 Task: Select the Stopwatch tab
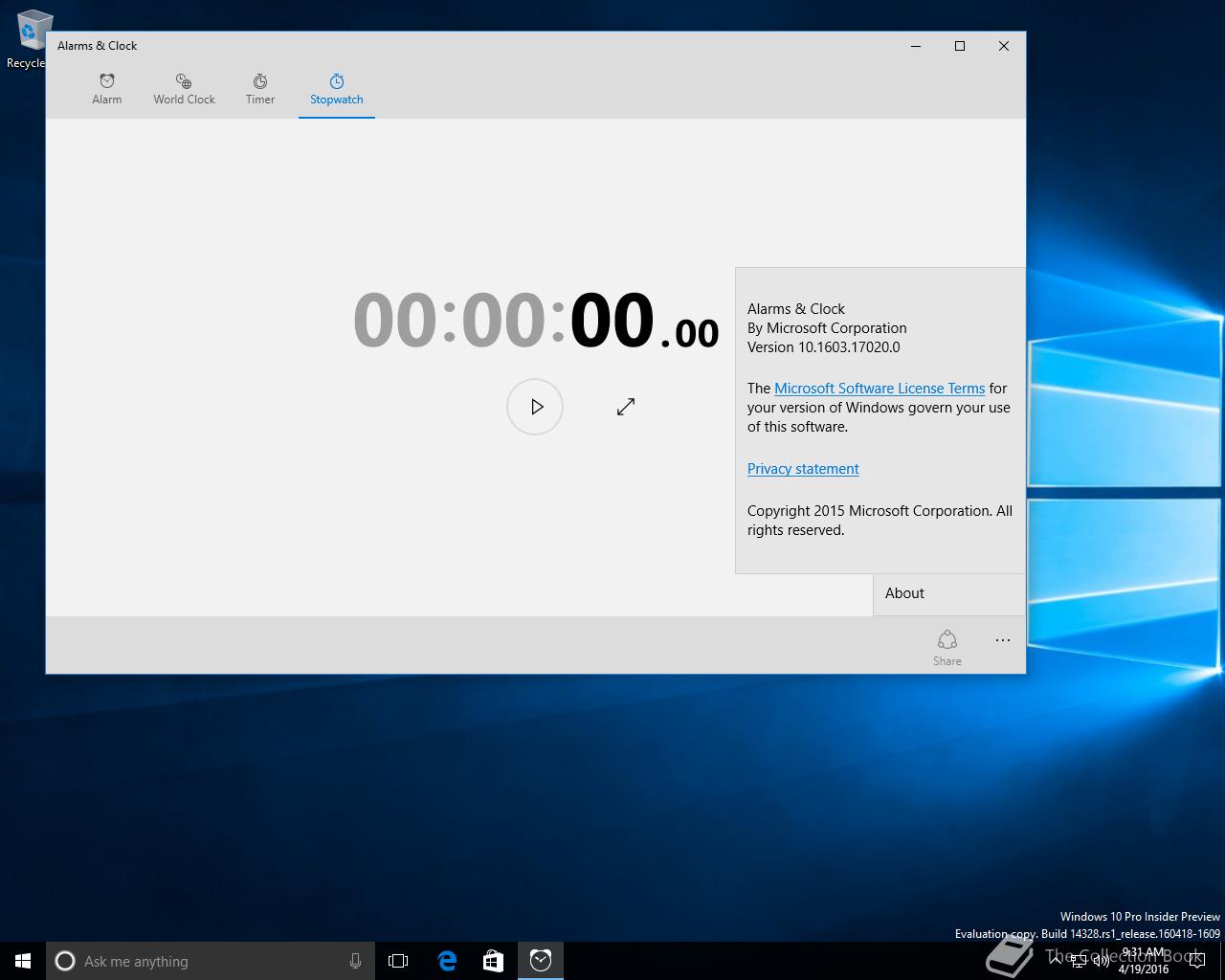(x=337, y=89)
